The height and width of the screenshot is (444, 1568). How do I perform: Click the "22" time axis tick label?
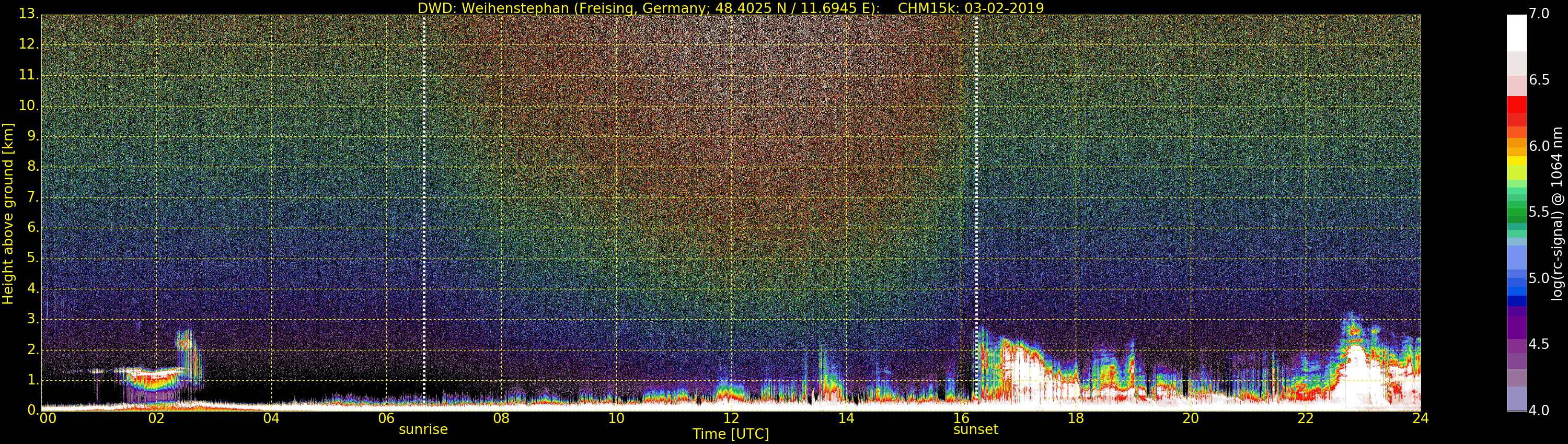pyautogui.click(x=1306, y=418)
